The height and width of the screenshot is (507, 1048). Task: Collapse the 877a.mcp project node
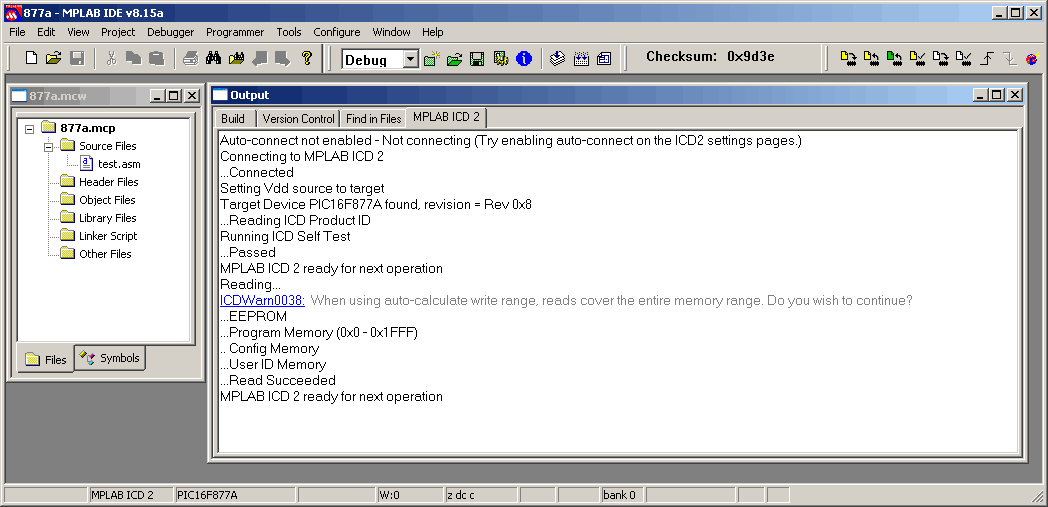29,128
